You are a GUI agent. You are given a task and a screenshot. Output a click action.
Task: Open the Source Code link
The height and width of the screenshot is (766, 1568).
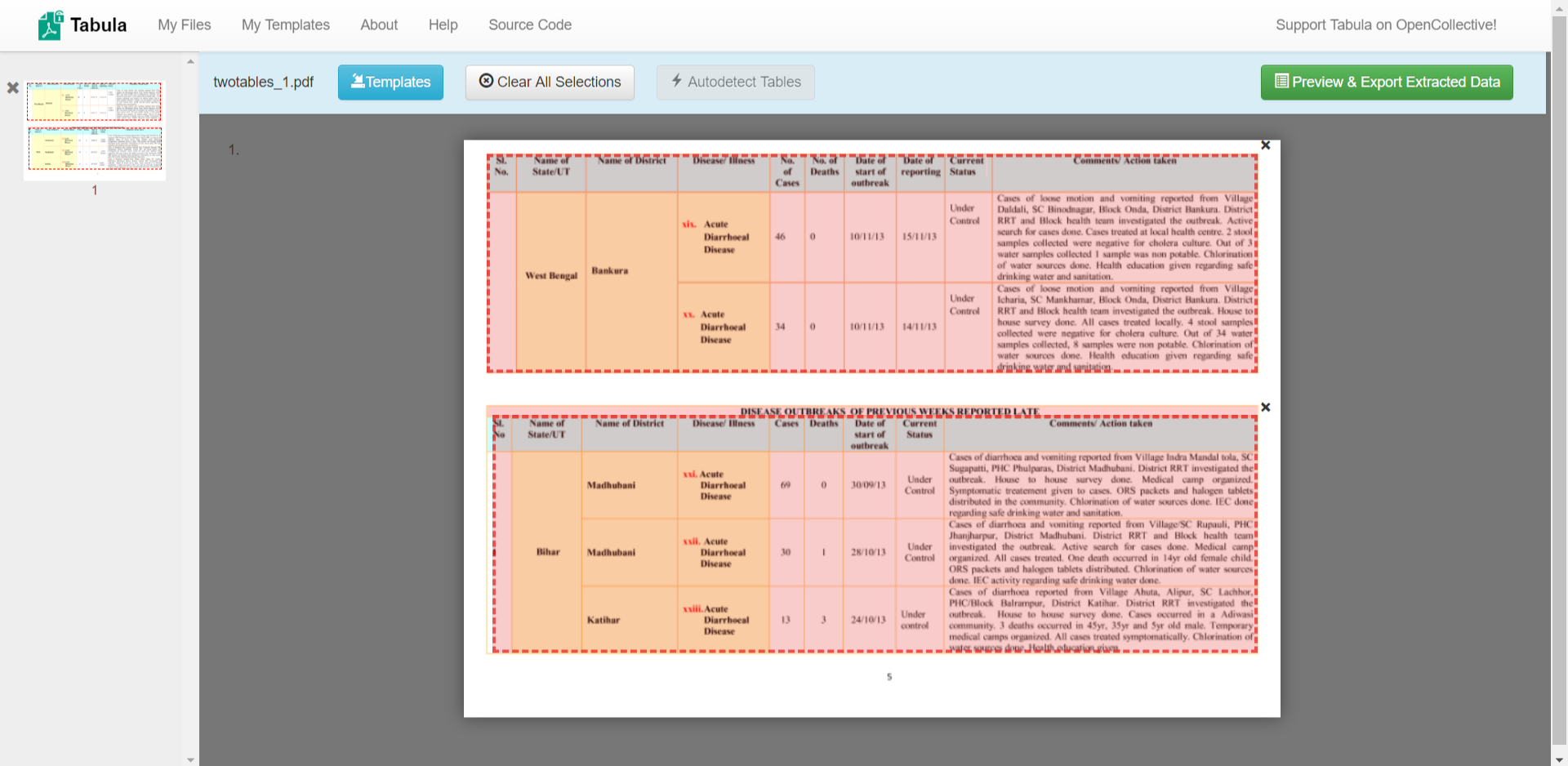tap(529, 25)
